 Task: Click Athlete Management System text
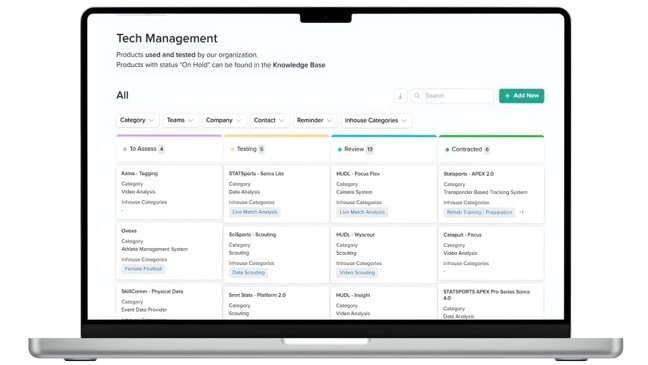point(155,249)
